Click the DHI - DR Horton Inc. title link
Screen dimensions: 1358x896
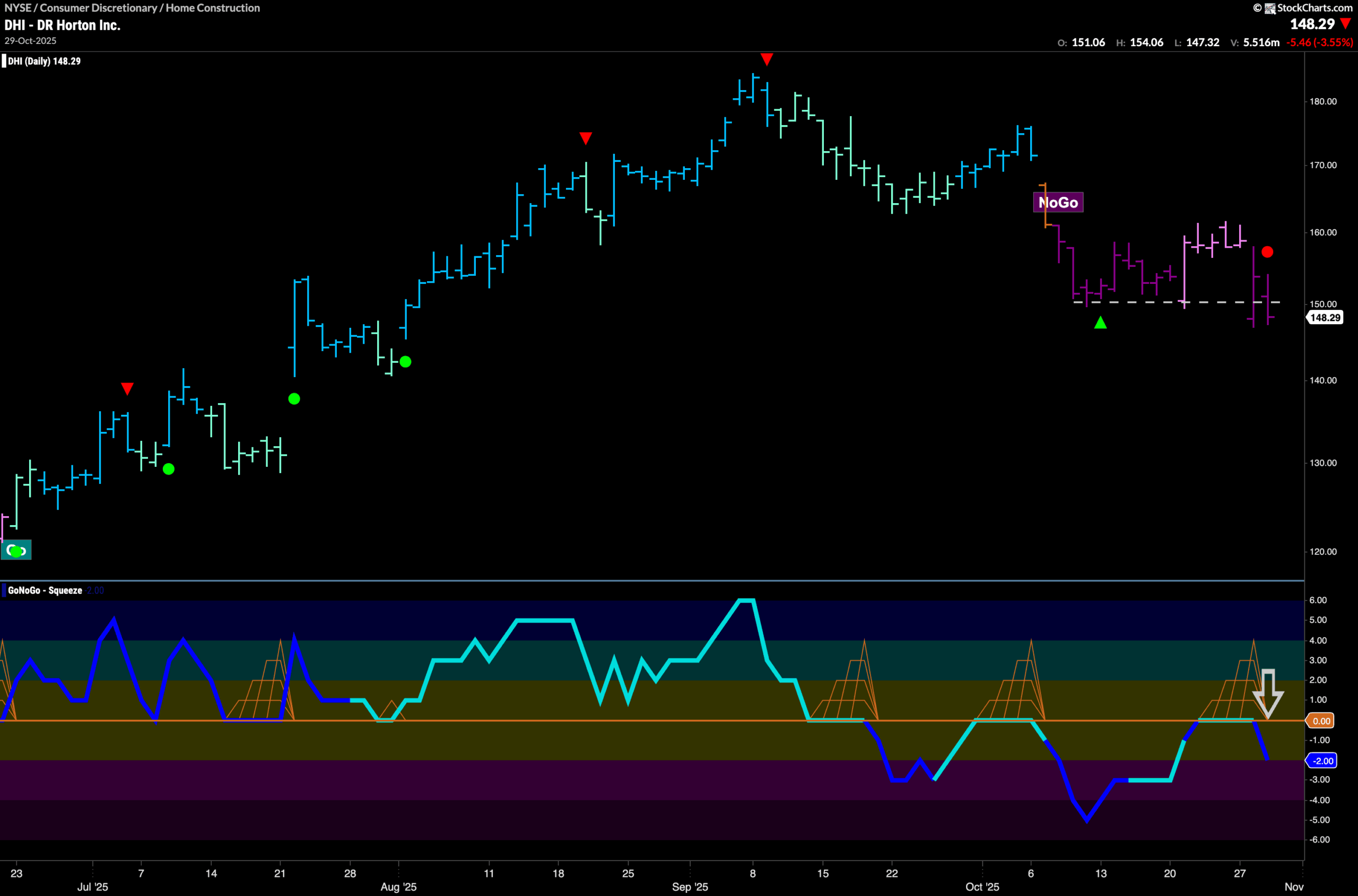pyautogui.click(x=62, y=25)
